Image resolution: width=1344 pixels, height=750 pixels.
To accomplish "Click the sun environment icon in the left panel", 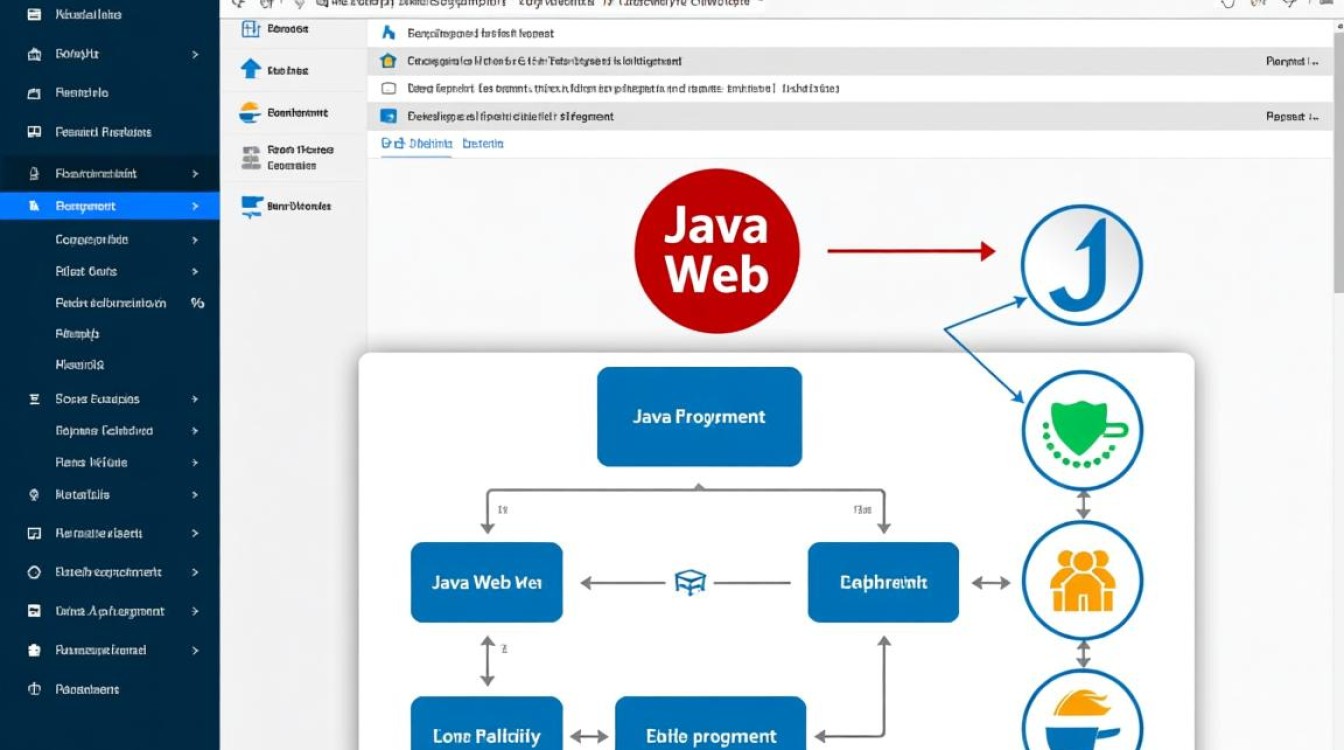I will tap(250, 111).
